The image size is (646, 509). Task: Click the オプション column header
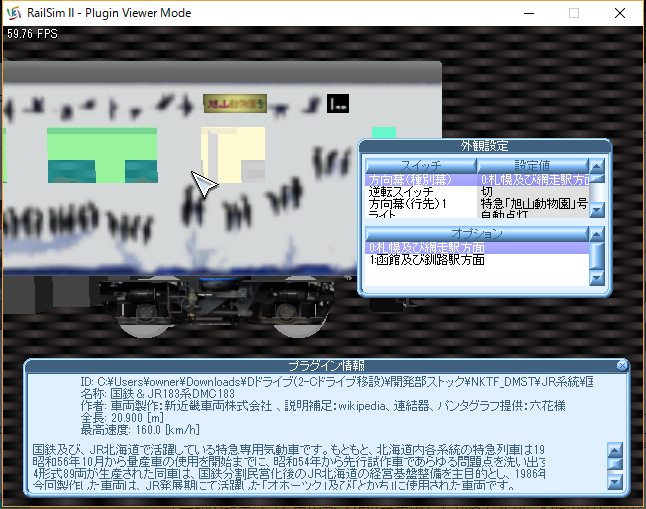point(477,234)
